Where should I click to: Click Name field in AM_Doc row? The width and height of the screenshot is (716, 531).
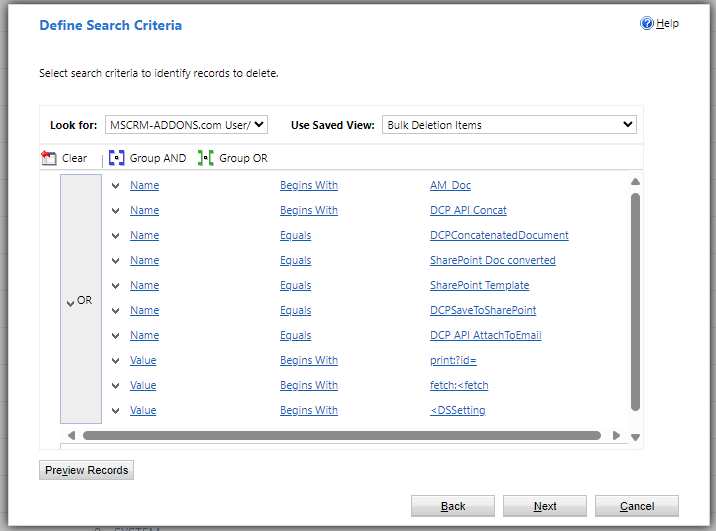[144, 185]
